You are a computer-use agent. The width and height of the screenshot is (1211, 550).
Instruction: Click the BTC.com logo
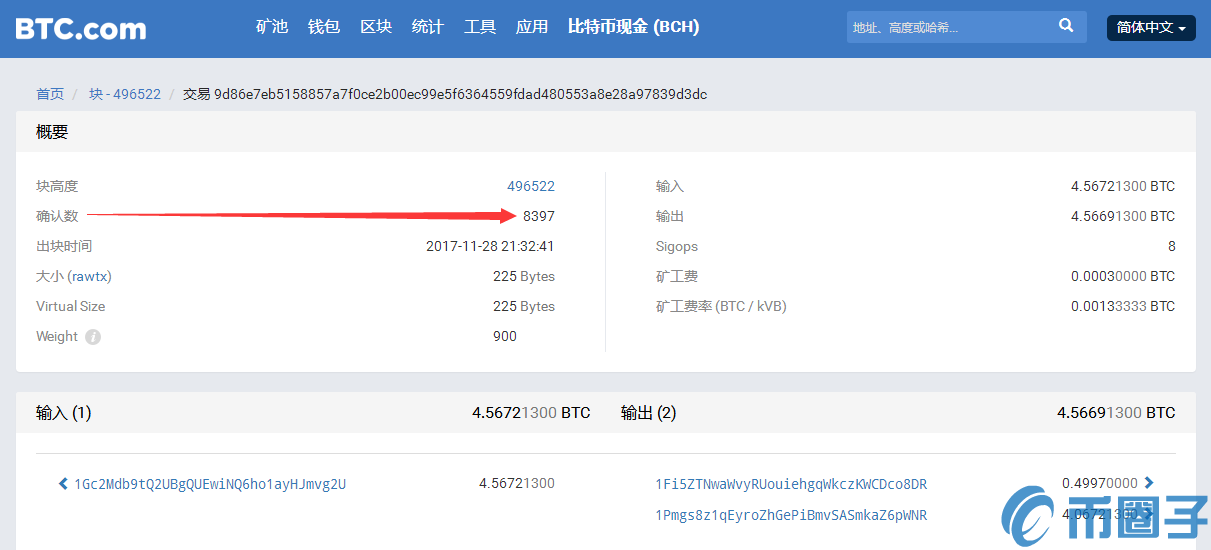pyautogui.click(x=80, y=28)
